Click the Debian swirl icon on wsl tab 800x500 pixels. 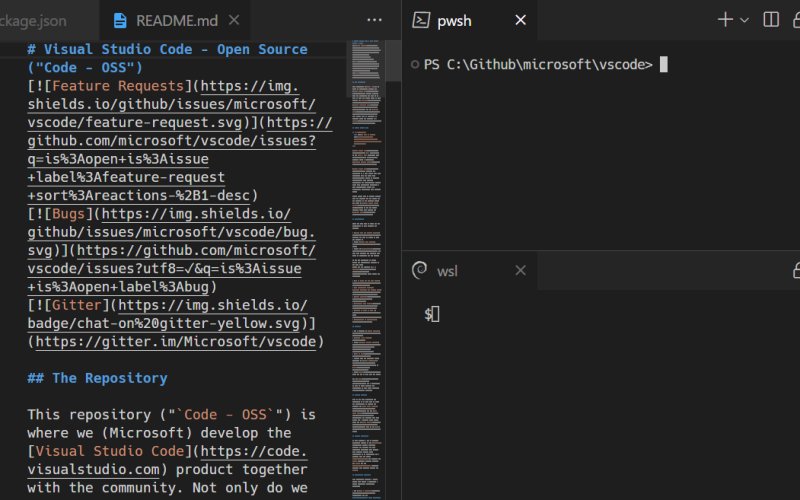click(419, 270)
